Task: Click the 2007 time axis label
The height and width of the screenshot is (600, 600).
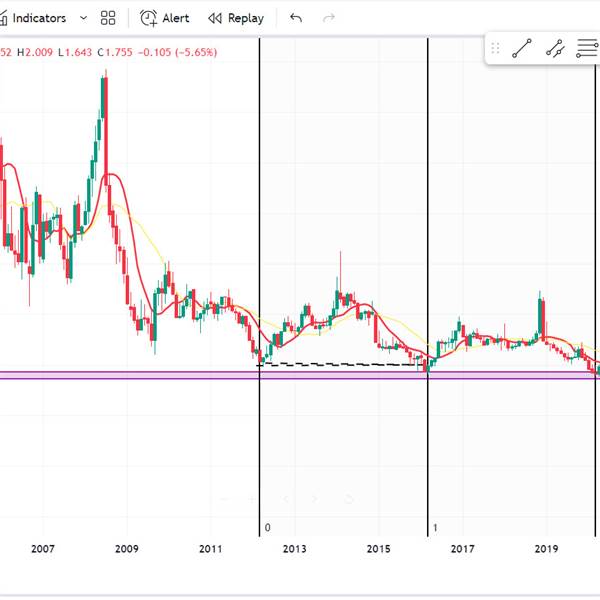Action: click(43, 549)
